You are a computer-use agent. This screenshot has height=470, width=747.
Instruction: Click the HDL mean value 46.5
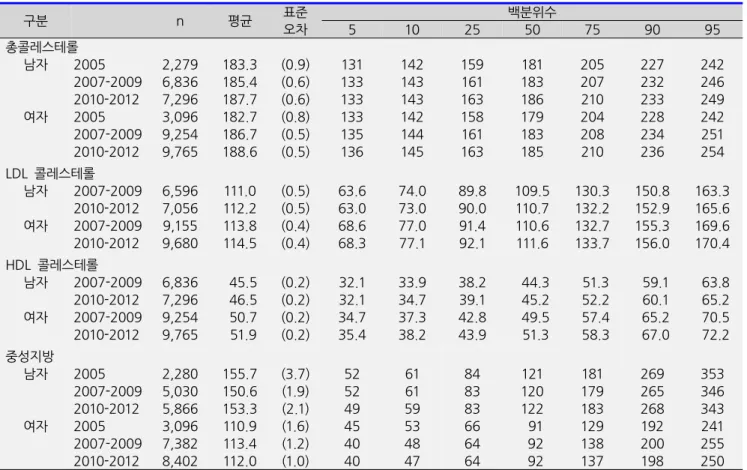coord(243,300)
